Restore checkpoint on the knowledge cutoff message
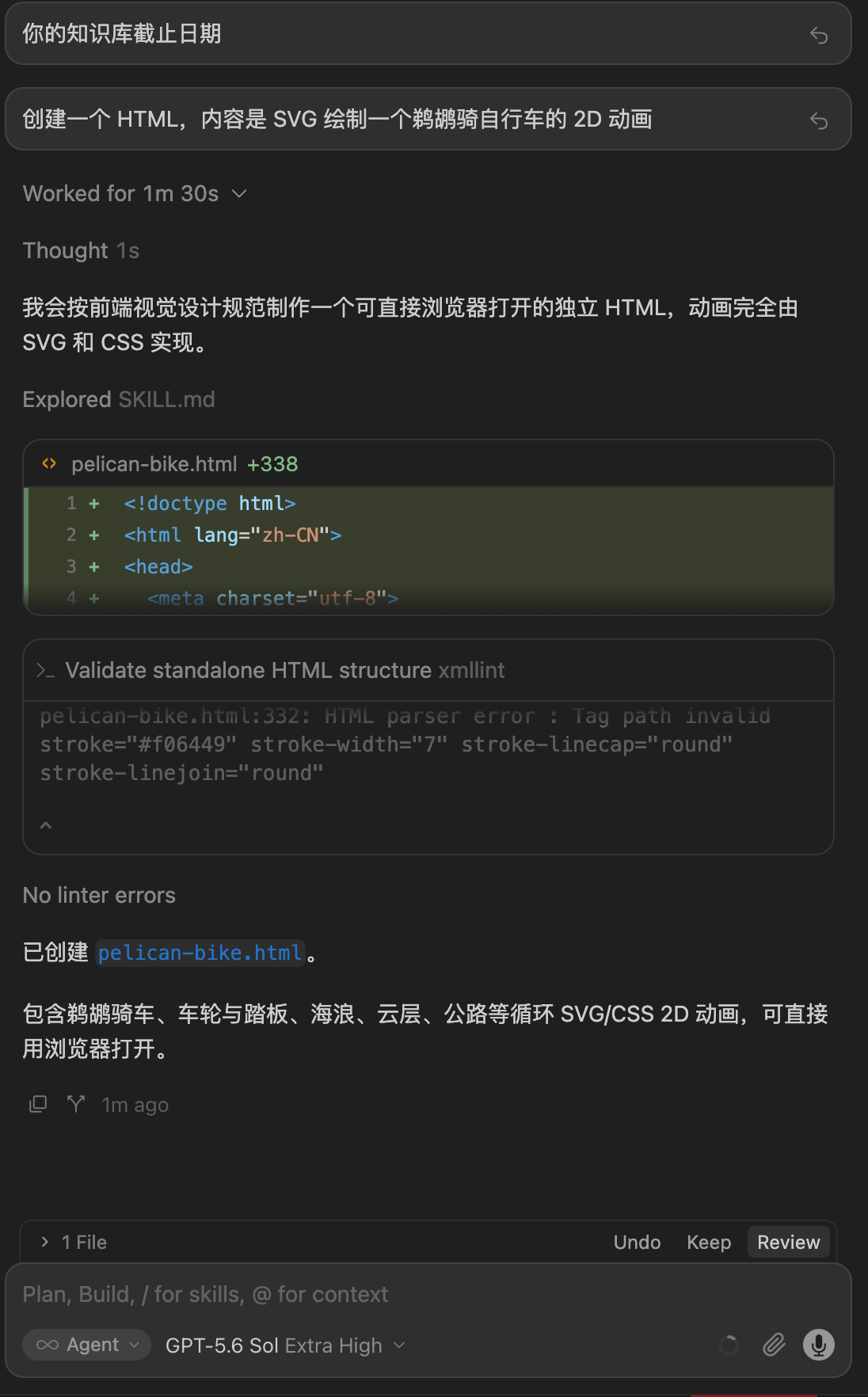The width and height of the screenshot is (868, 1397). coord(819,35)
